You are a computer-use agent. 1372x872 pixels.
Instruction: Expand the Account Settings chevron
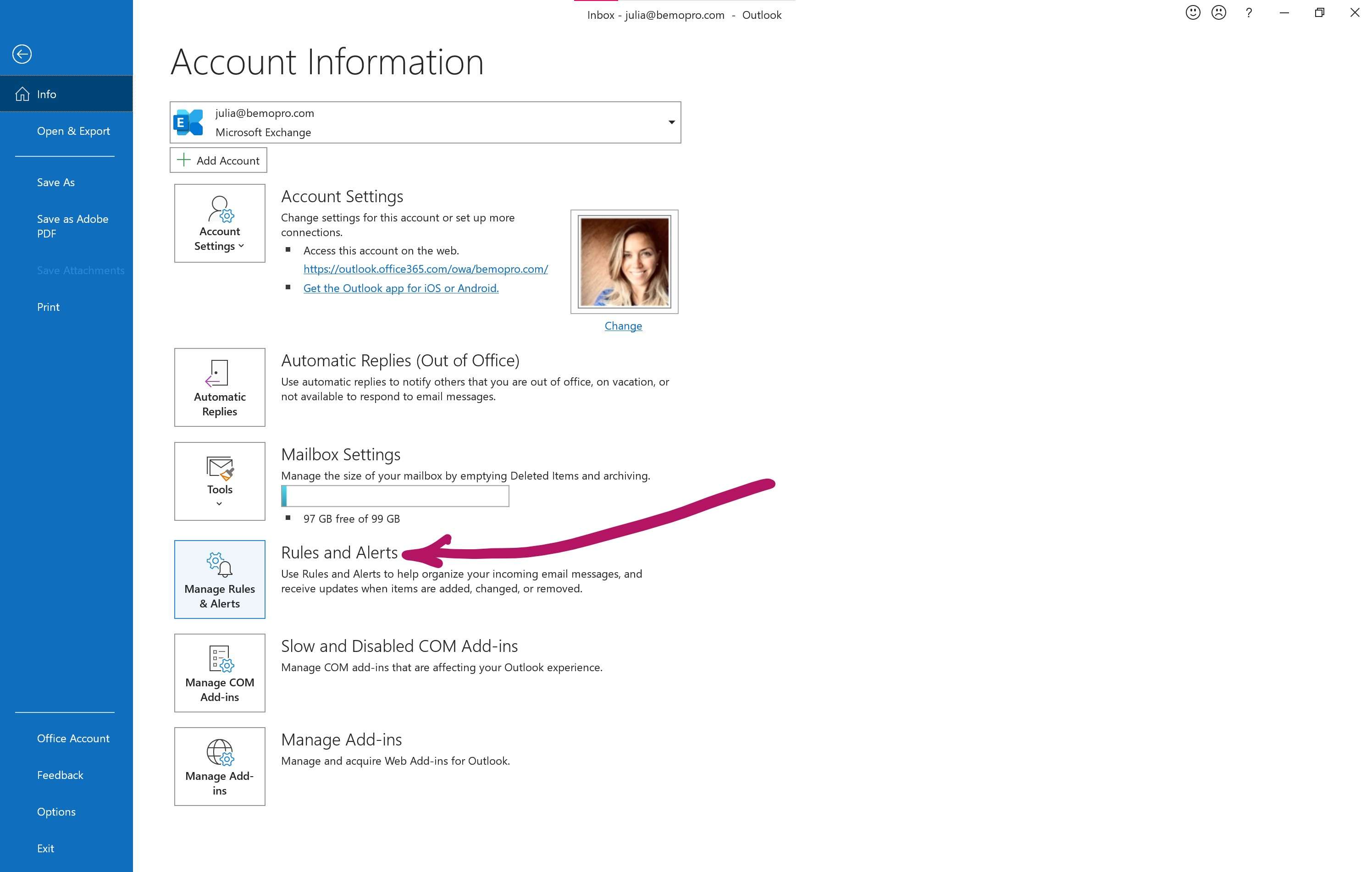click(x=242, y=246)
